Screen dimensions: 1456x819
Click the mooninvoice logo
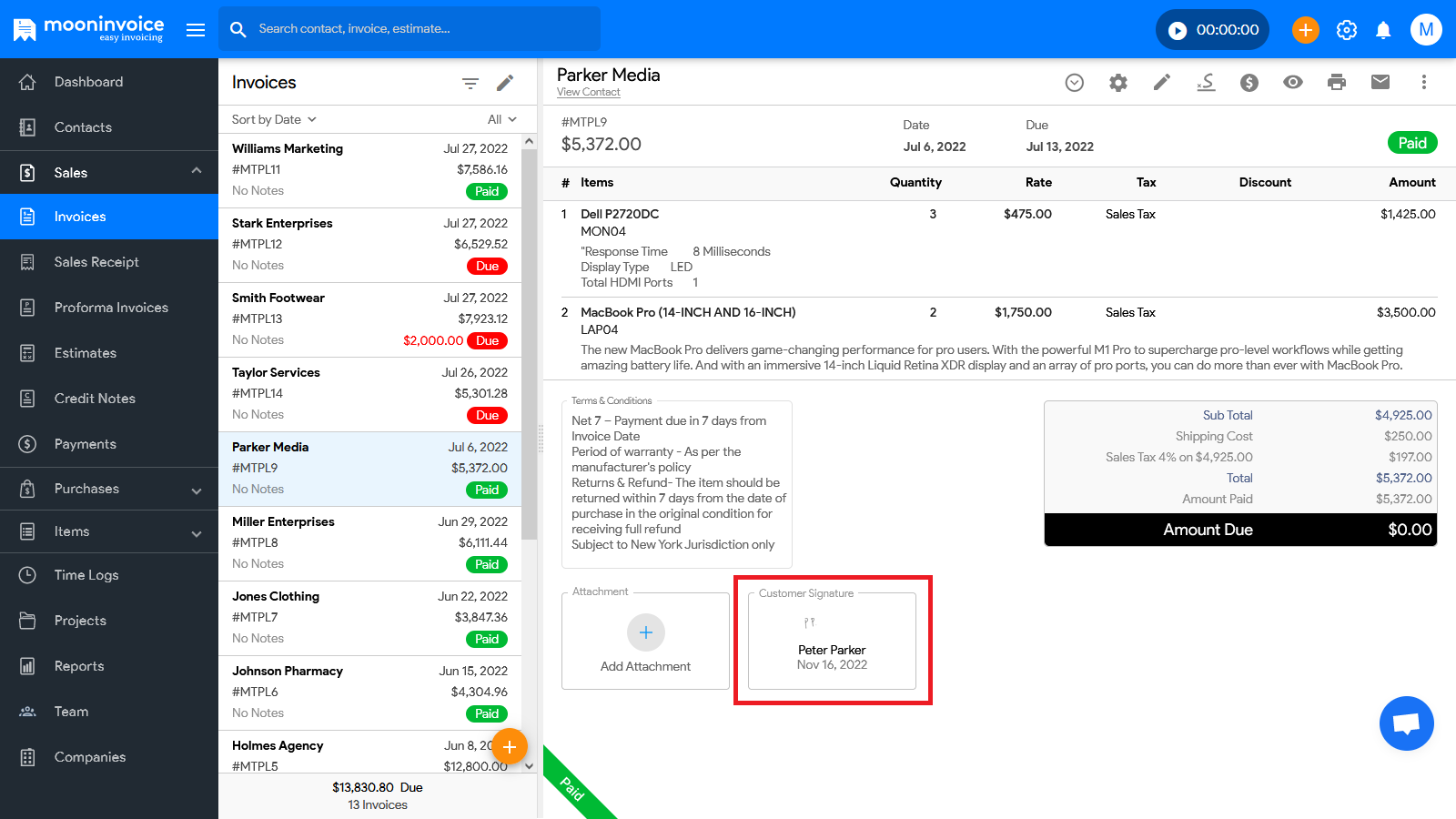pyautogui.click(x=89, y=29)
